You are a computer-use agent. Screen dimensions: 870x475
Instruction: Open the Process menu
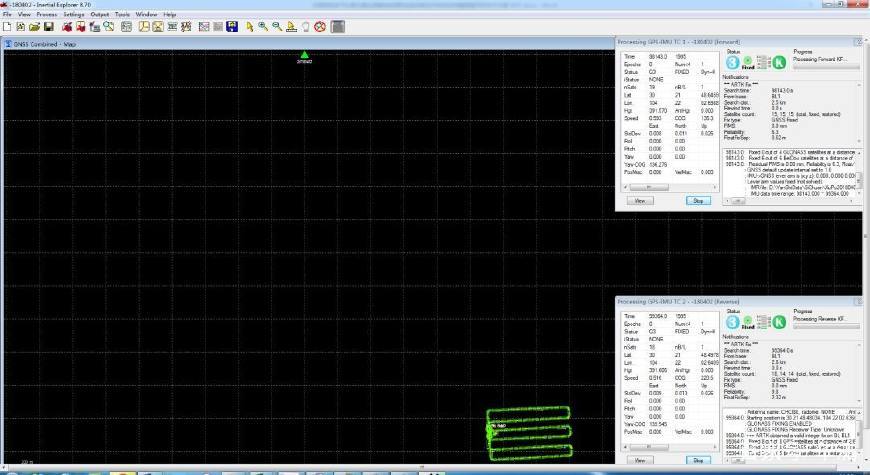[47, 15]
